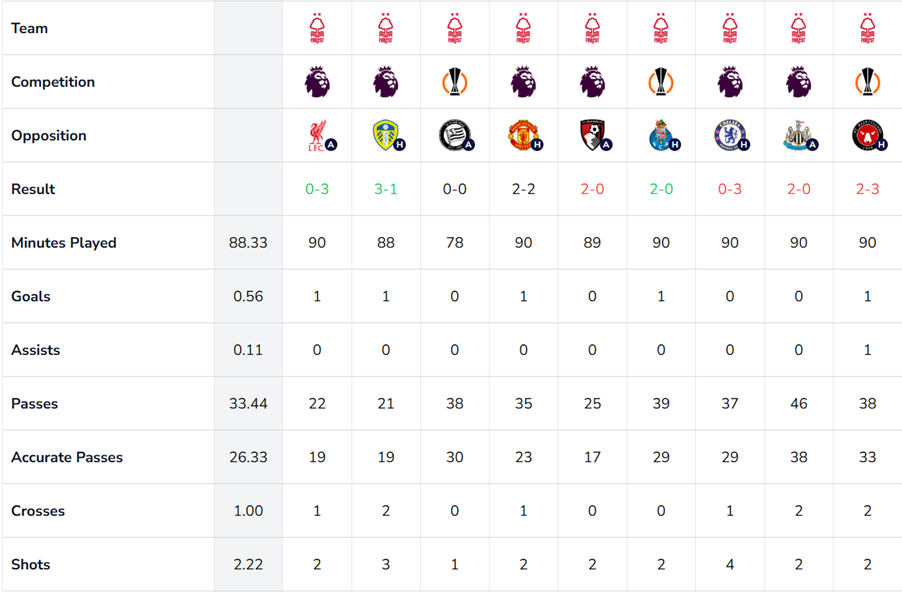Click the 33.44 passes average cell

click(x=248, y=404)
